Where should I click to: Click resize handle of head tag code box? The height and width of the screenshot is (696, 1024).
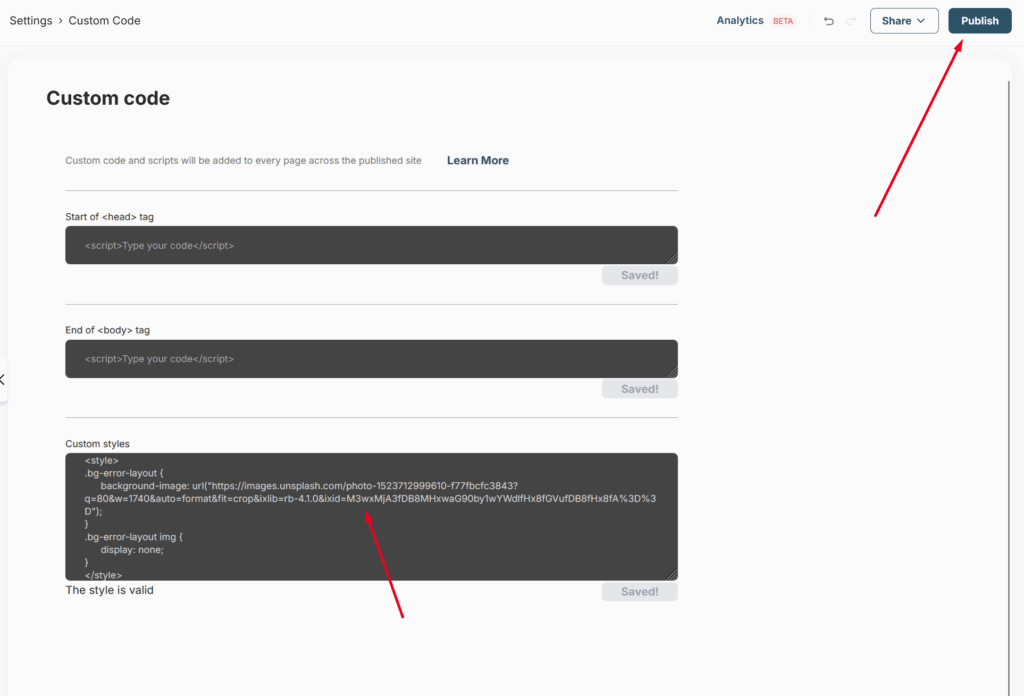click(672, 259)
